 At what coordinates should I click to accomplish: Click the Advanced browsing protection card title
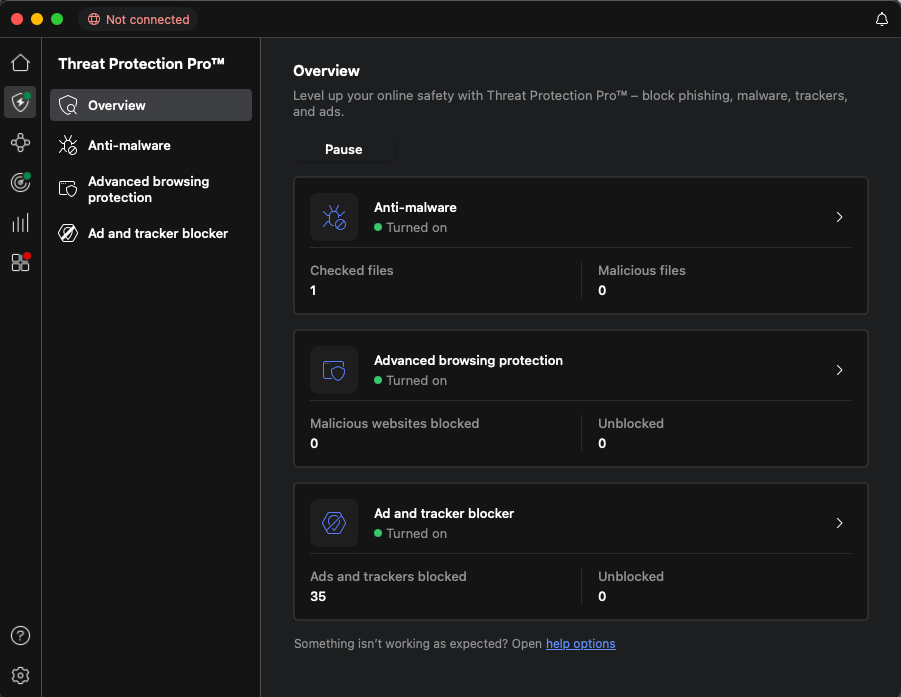468,360
